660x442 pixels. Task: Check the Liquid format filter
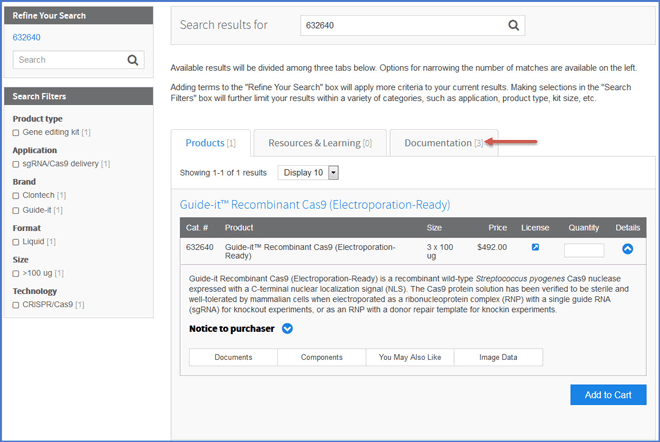[x=16, y=242]
